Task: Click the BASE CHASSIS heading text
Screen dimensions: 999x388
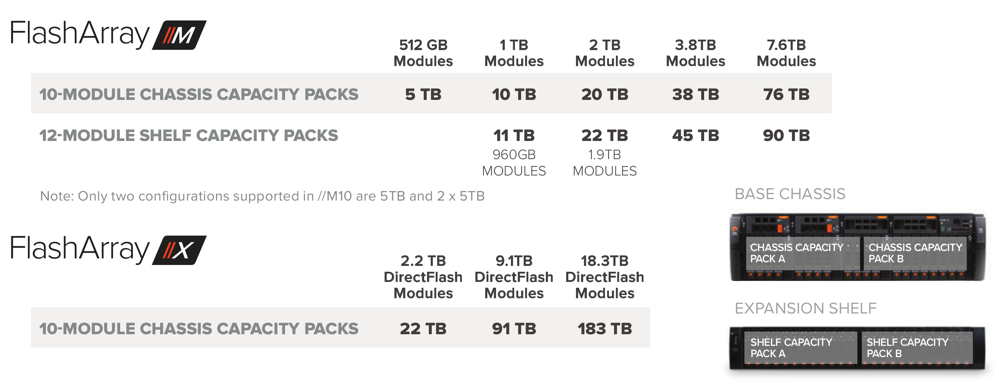Action: pos(790,194)
